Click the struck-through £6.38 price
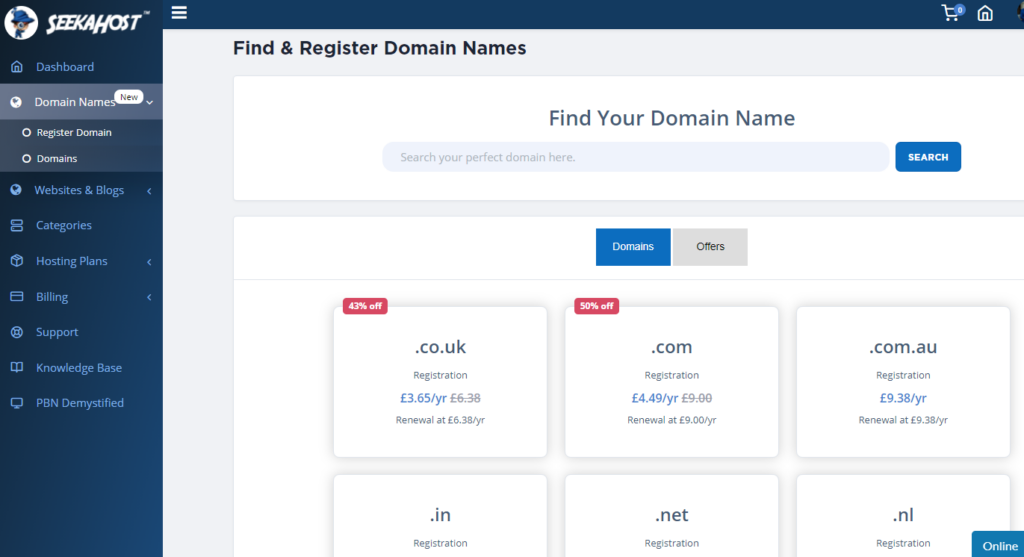Screen dimensions: 1024x557 tap(465, 398)
